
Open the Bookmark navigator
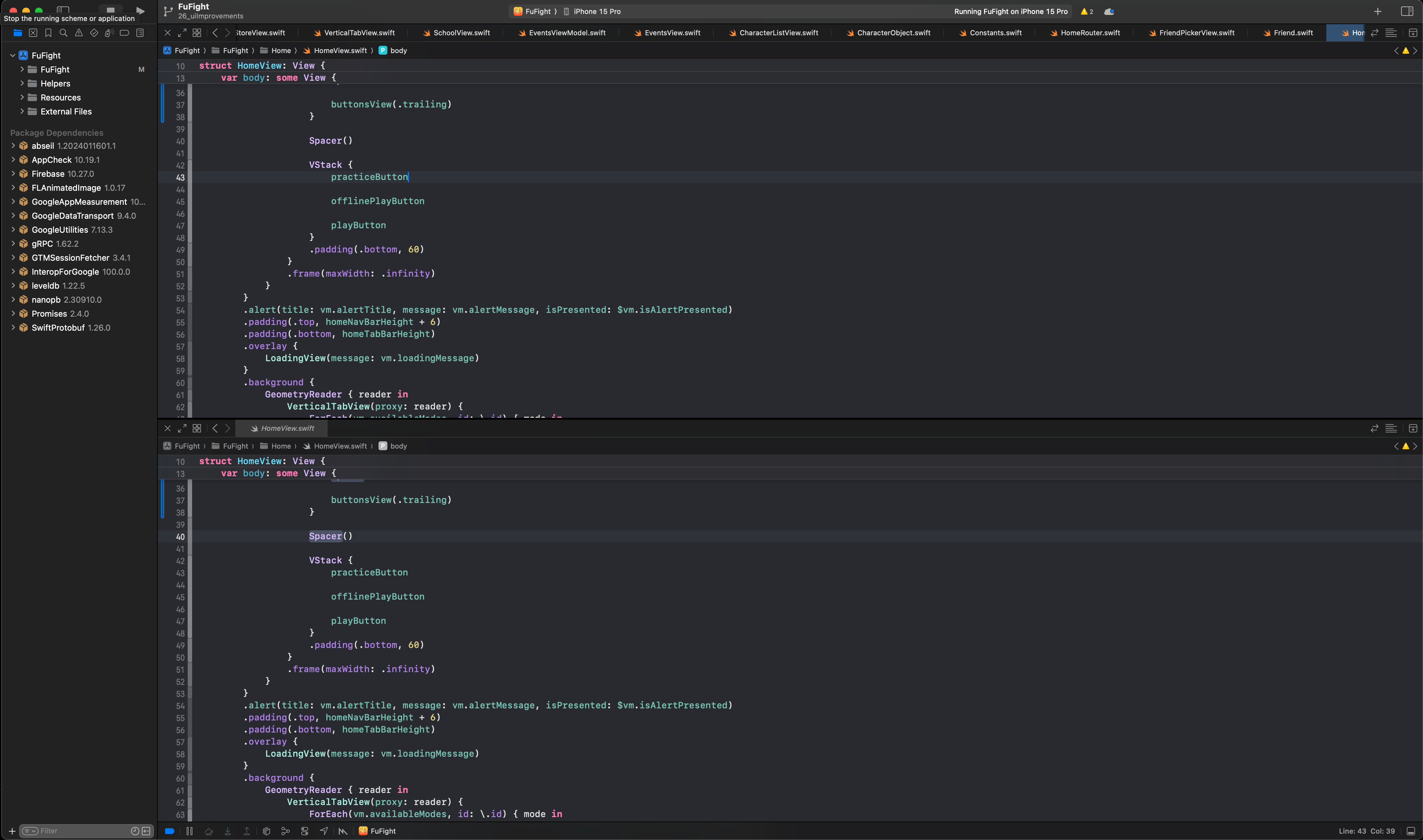pos(48,33)
